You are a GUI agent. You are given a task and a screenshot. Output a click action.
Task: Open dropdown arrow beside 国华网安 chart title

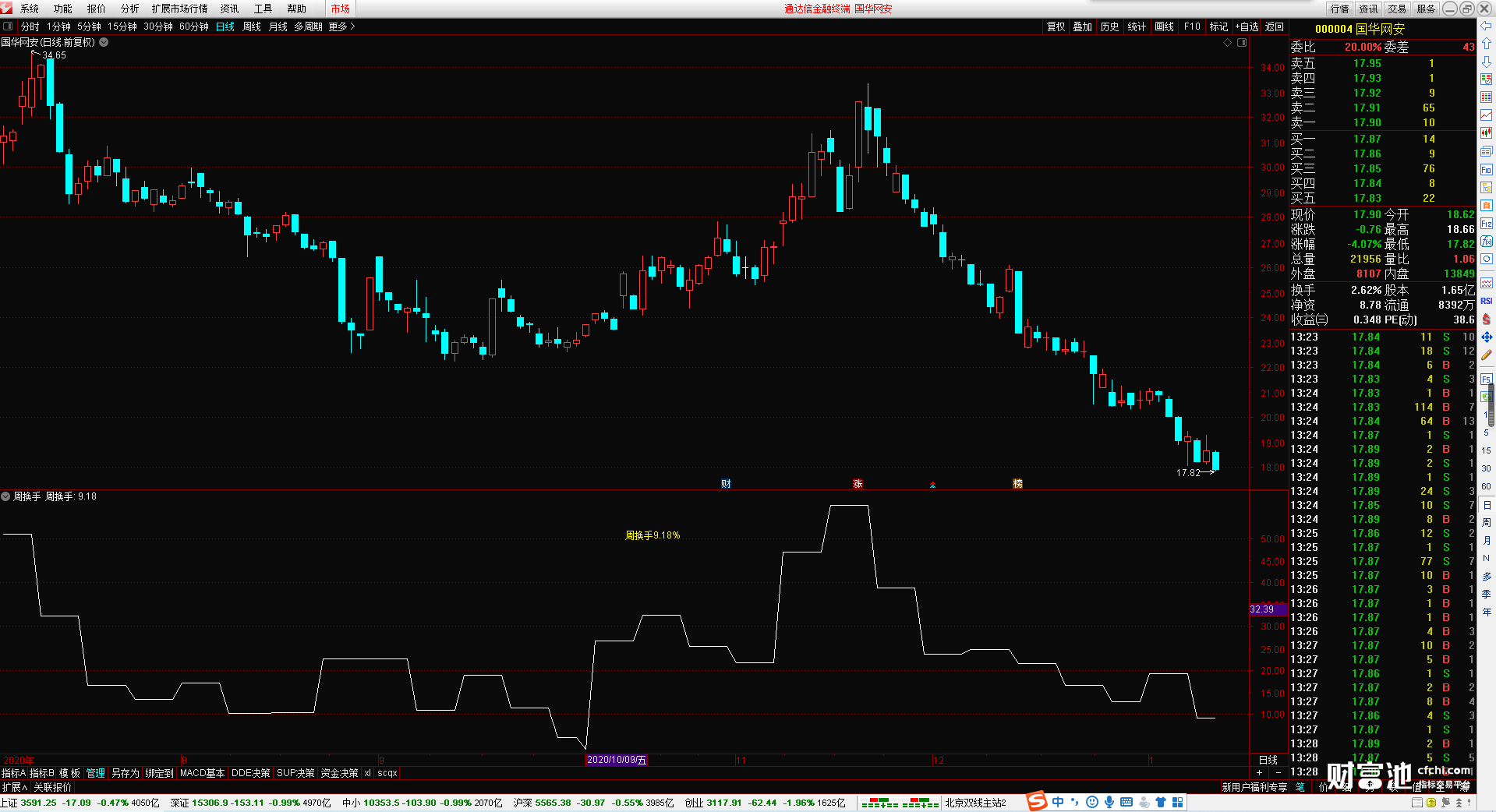(x=104, y=42)
